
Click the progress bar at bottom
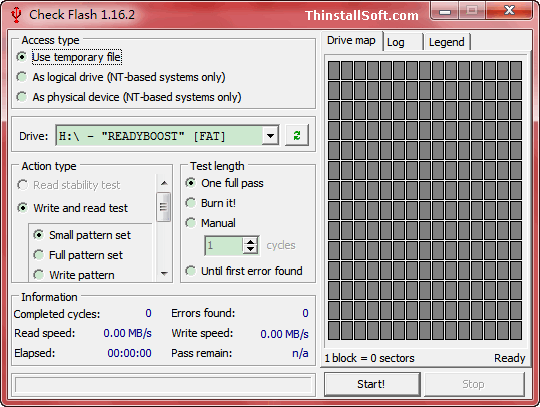[x=163, y=385]
